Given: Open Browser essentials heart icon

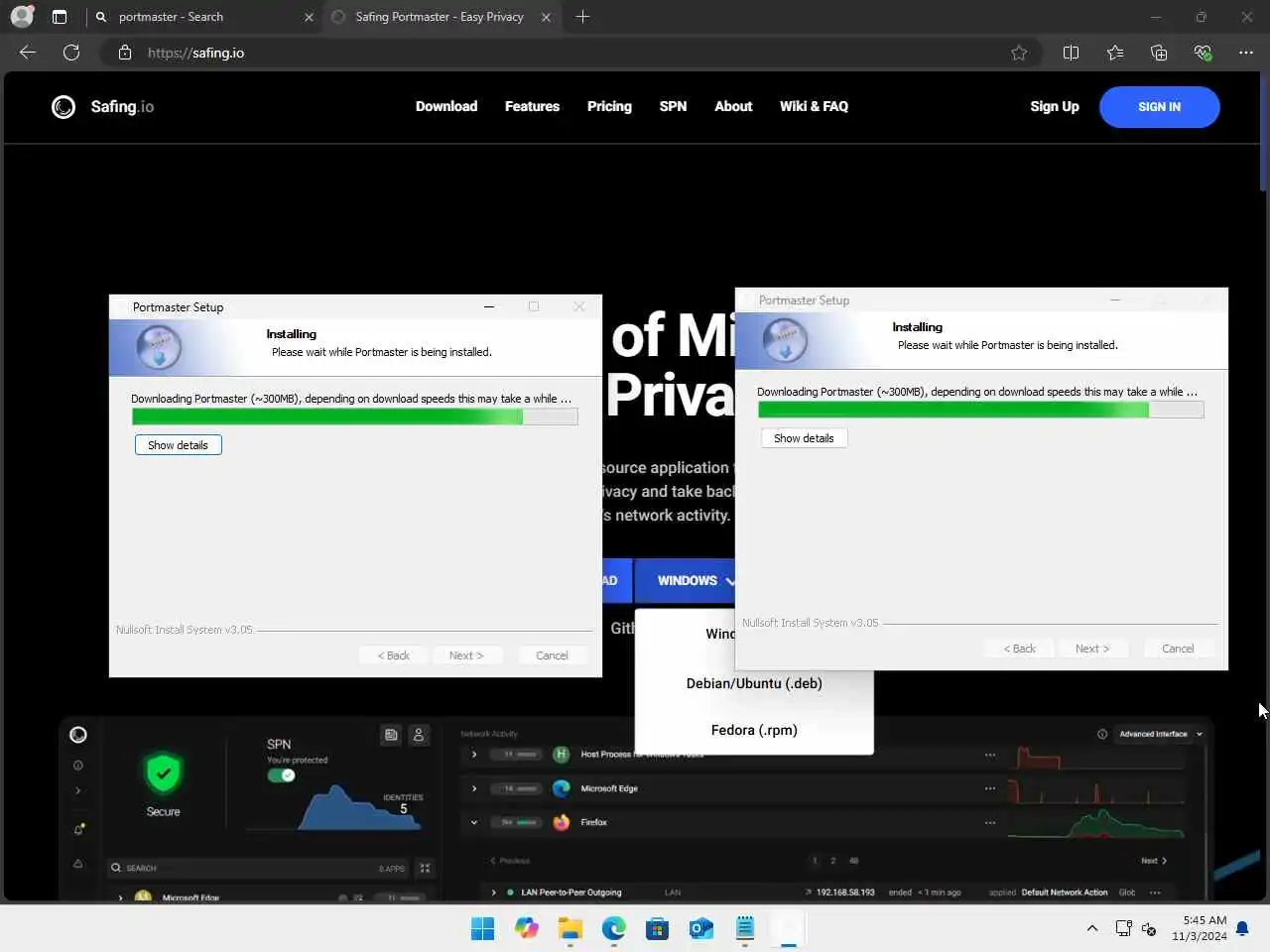Looking at the screenshot, I should point(1203,53).
